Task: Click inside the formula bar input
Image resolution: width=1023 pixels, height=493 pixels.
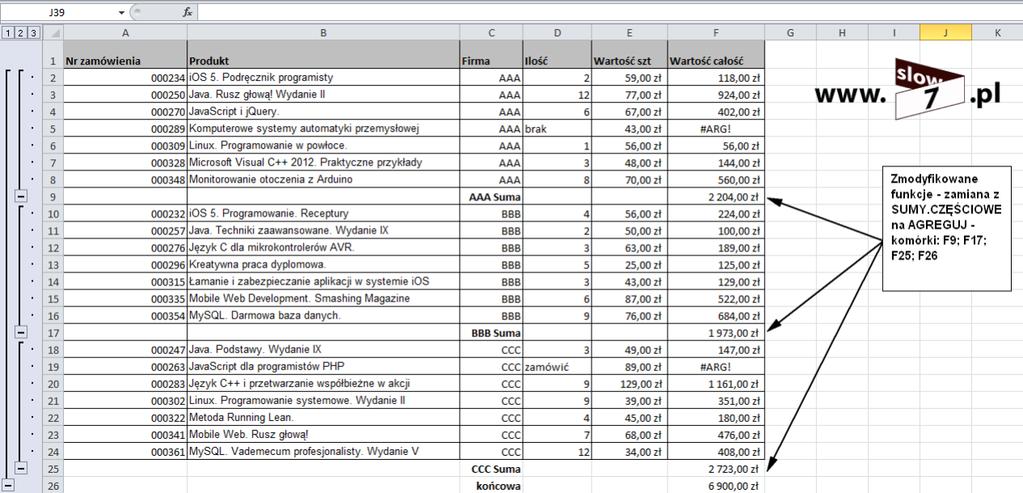Action: pyautogui.click(x=609, y=12)
